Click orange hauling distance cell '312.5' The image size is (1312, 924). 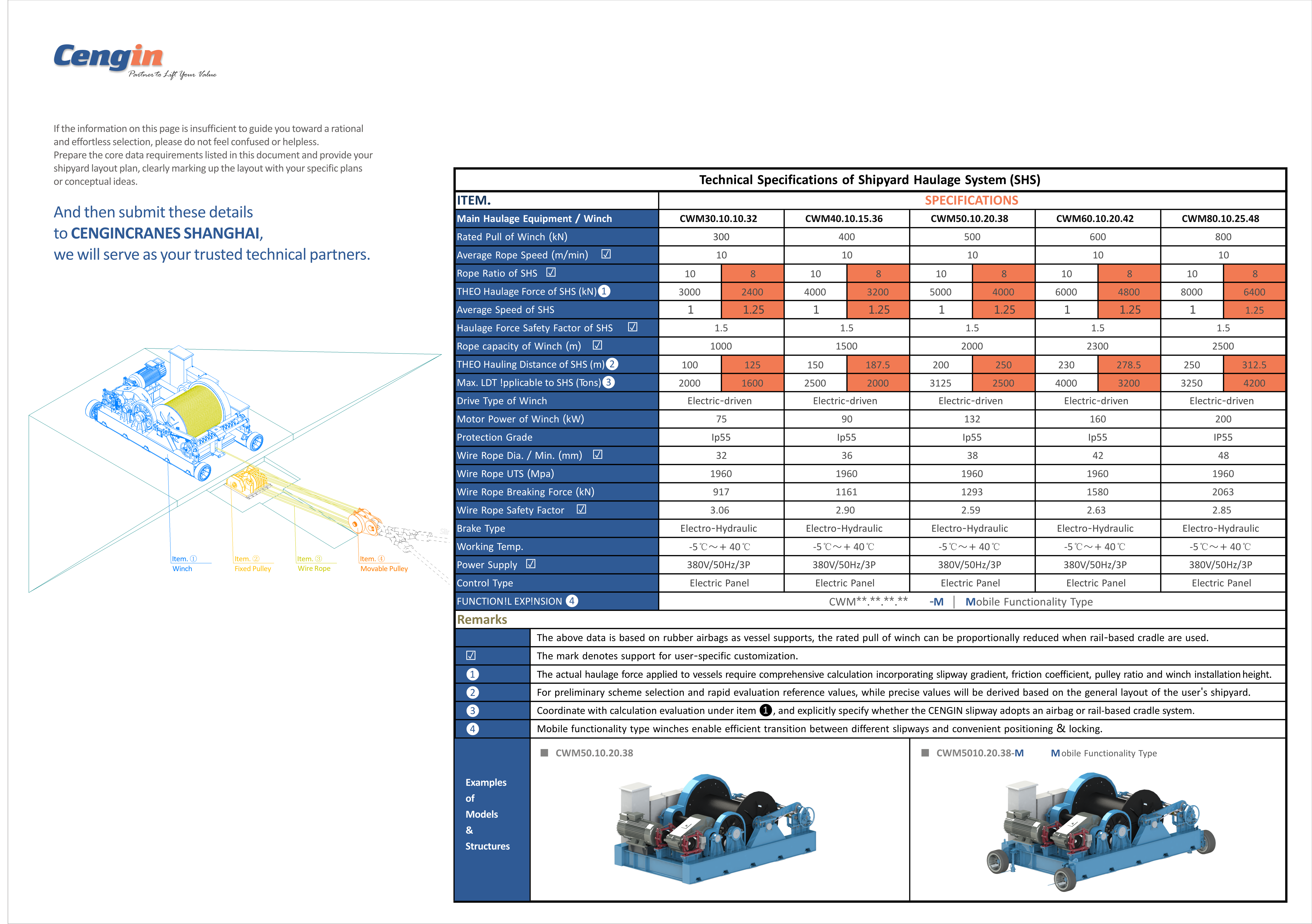(1254, 365)
